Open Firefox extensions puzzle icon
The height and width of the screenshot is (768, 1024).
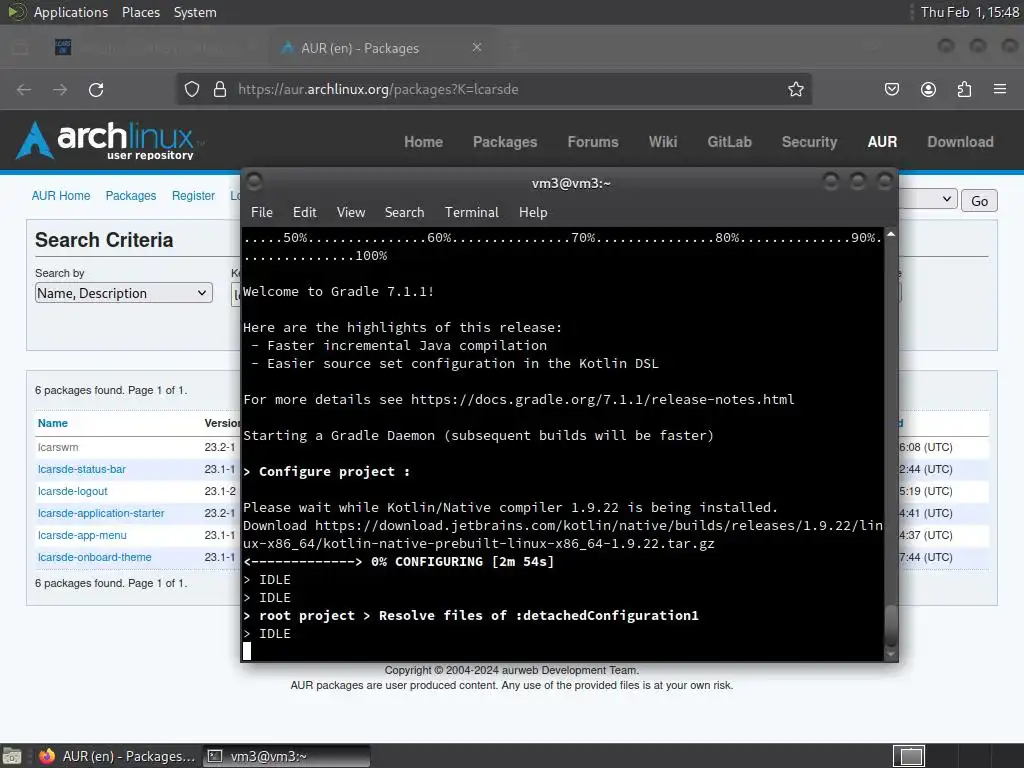pos(964,89)
